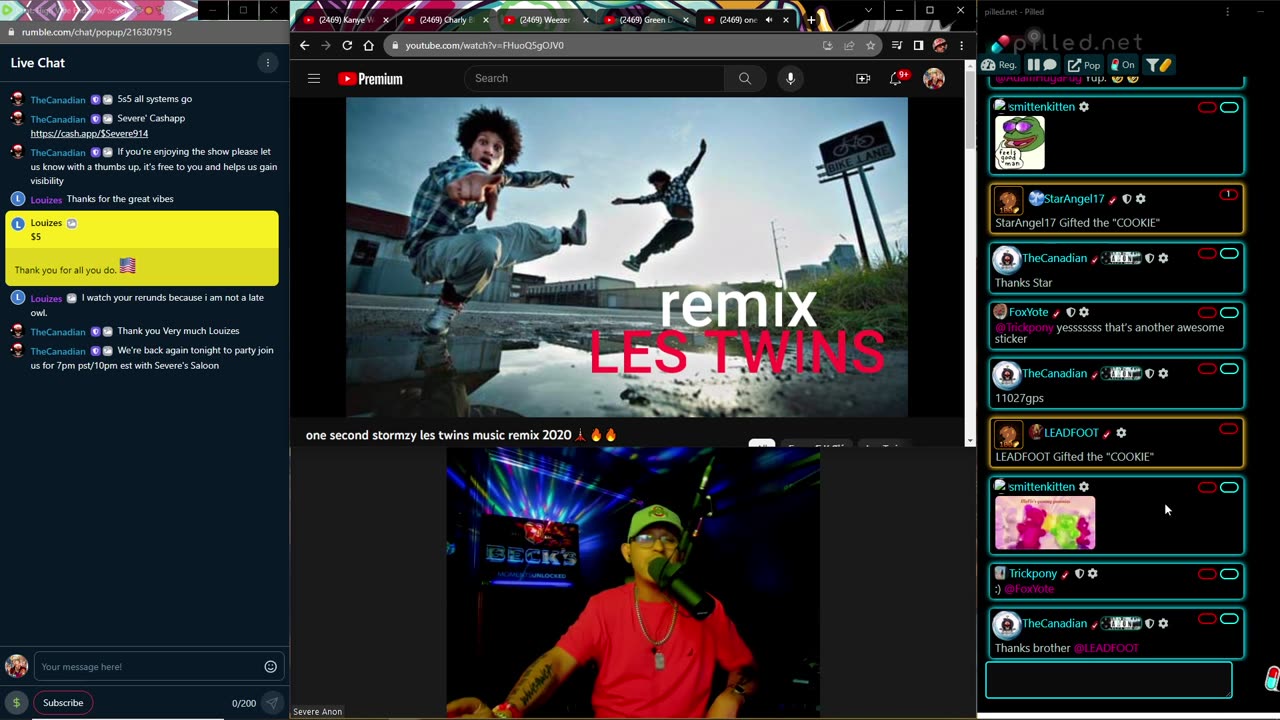Open the YouTube guide hamburger menu
1280x720 pixels.
click(x=314, y=78)
